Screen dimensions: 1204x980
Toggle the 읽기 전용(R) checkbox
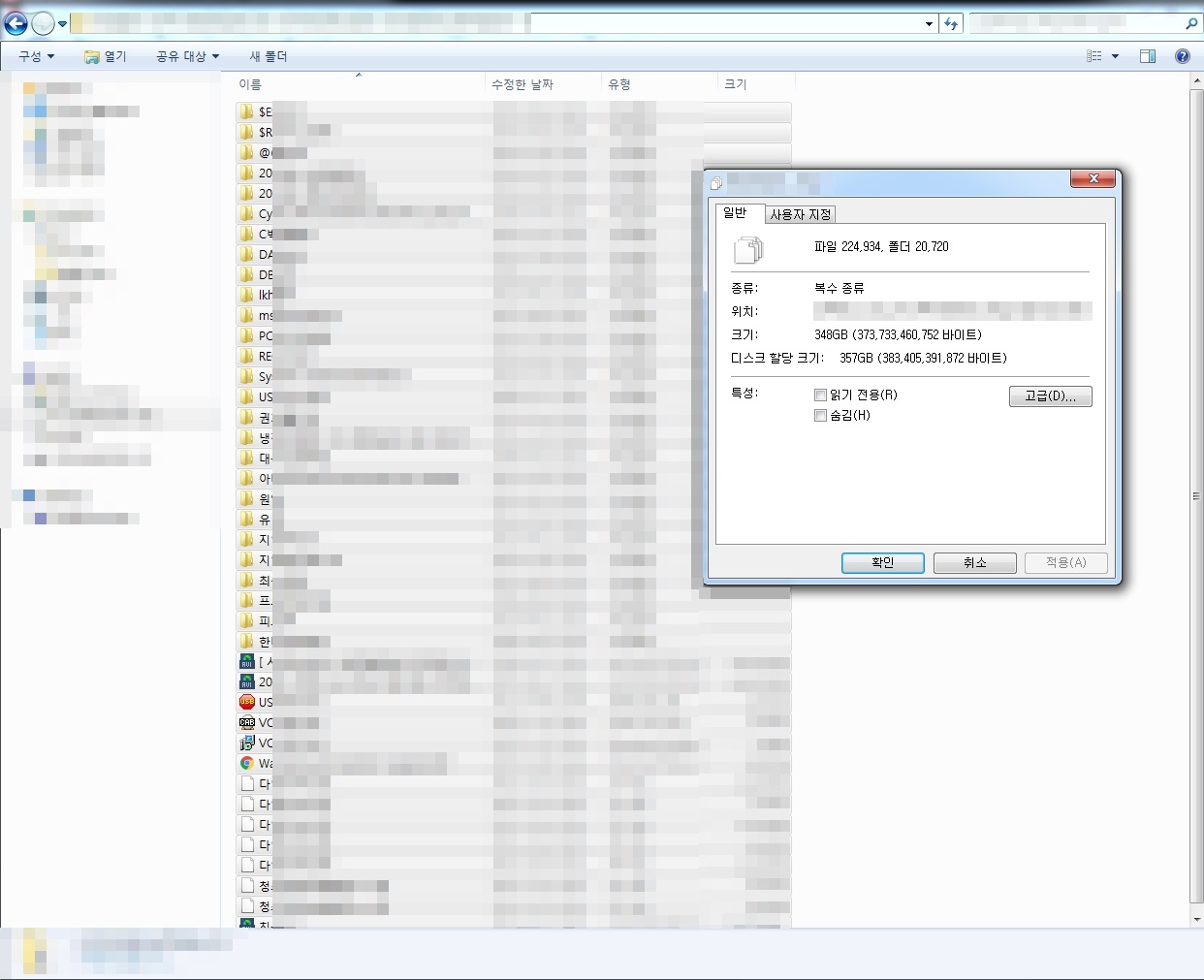[820, 395]
